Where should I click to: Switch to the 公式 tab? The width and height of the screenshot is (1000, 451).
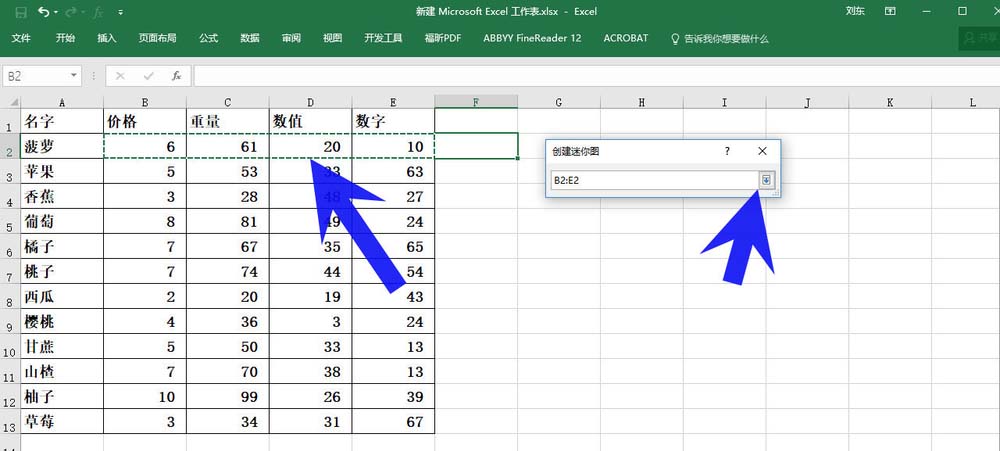point(209,38)
